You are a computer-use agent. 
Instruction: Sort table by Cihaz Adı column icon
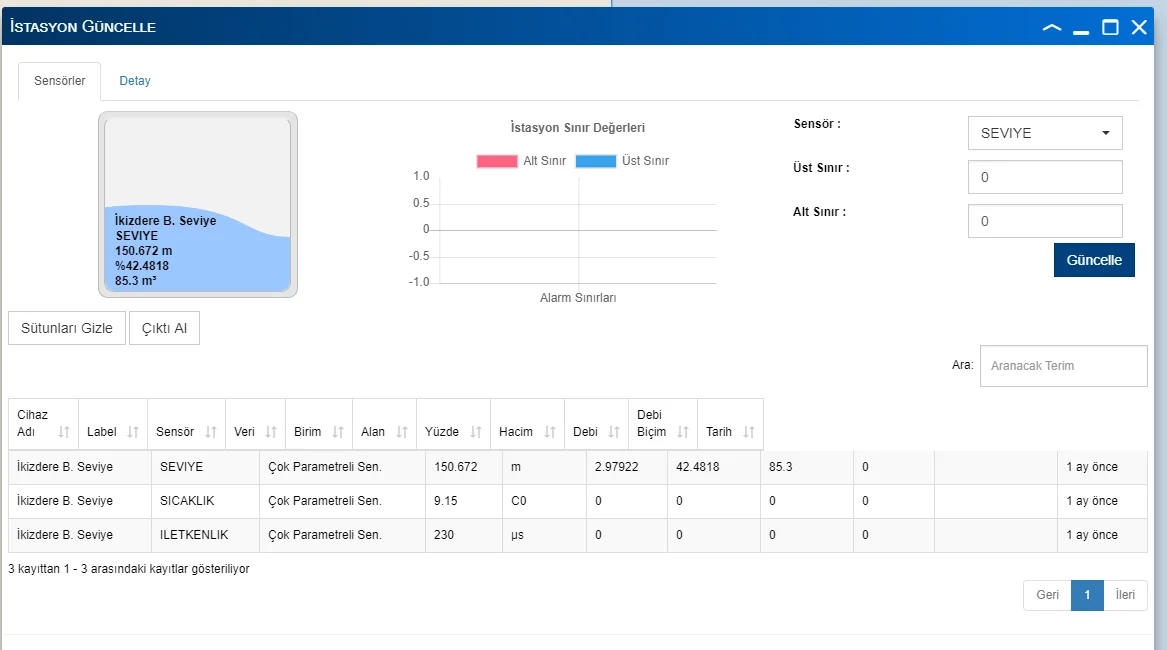tap(64, 432)
